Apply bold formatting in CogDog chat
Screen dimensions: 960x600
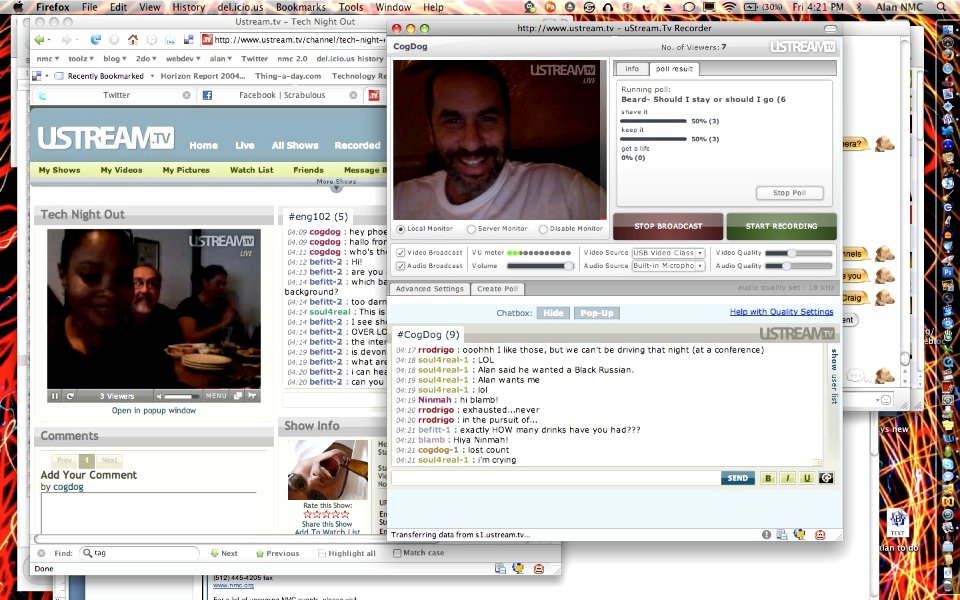click(x=768, y=478)
